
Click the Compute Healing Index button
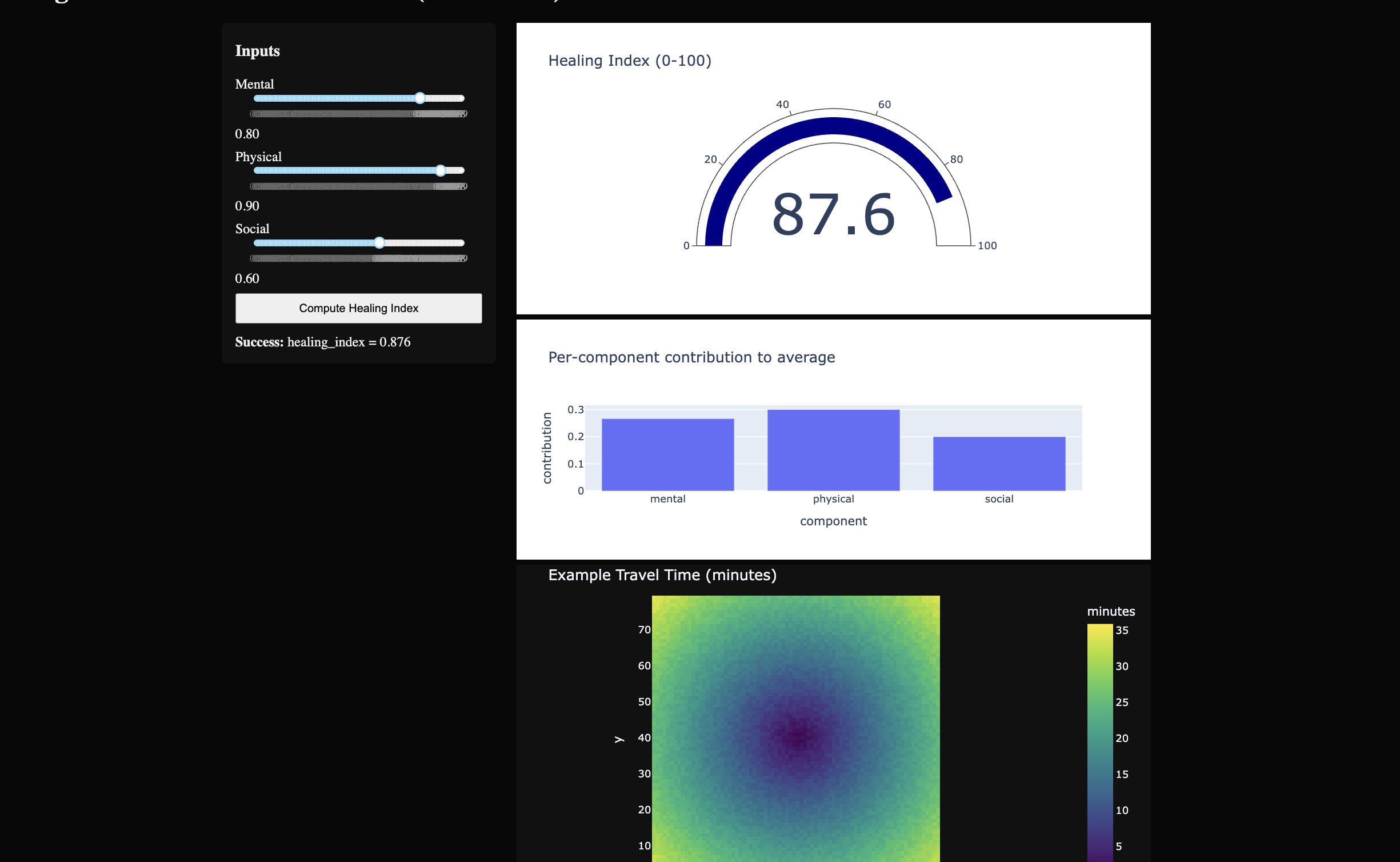358,308
